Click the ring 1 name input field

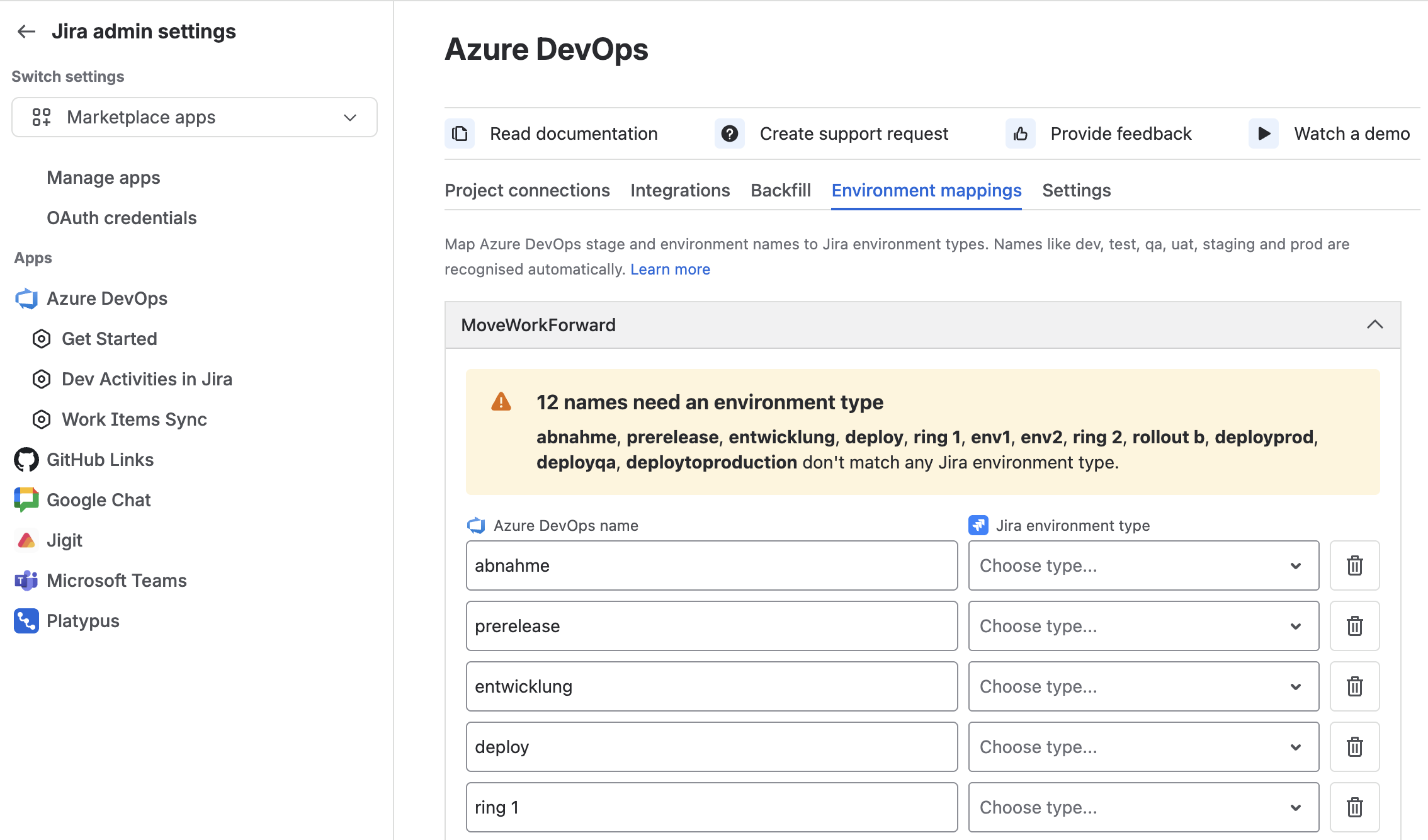(711, 807)
